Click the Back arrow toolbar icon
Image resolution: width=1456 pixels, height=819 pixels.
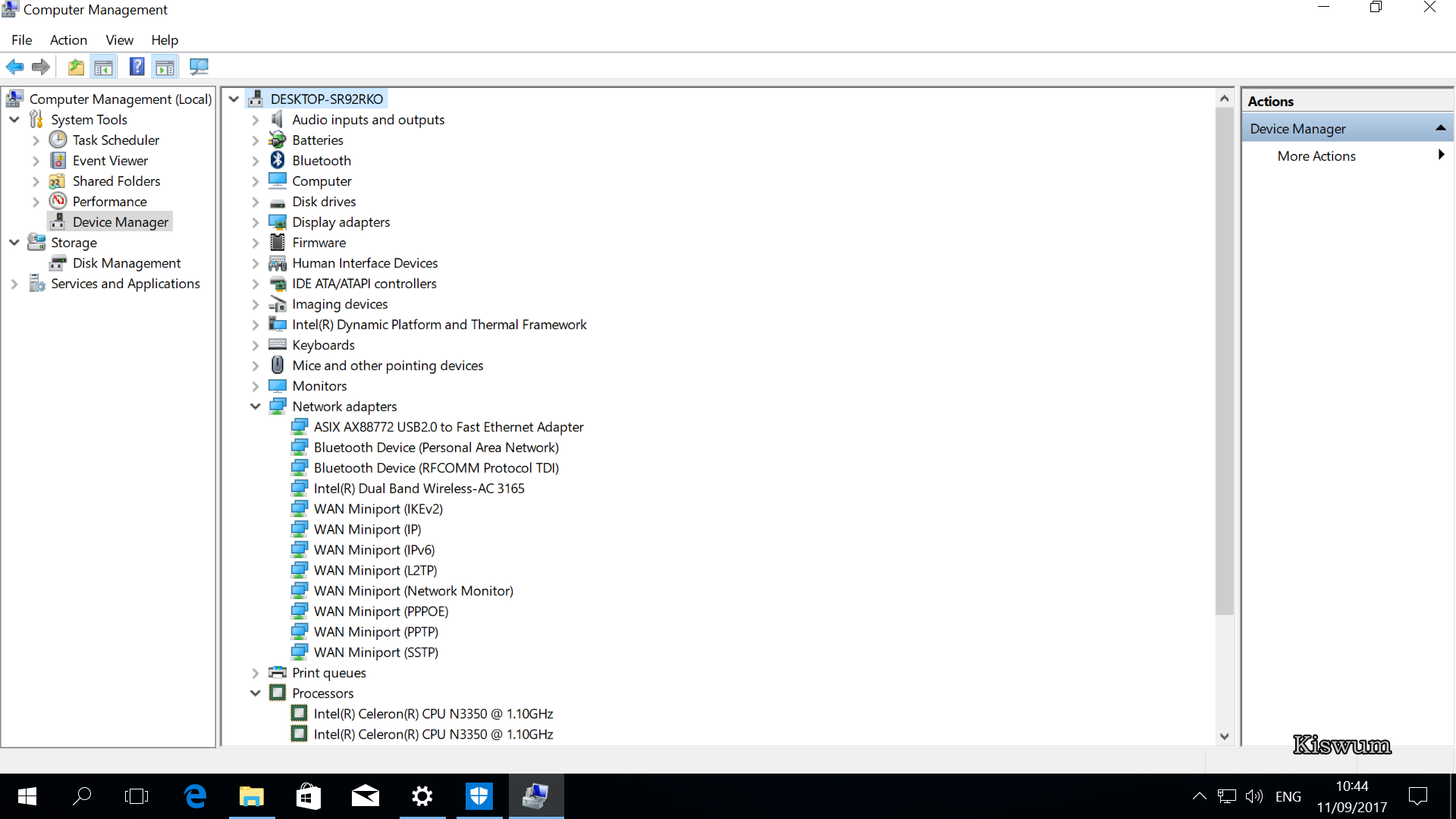tap(15, 67)
